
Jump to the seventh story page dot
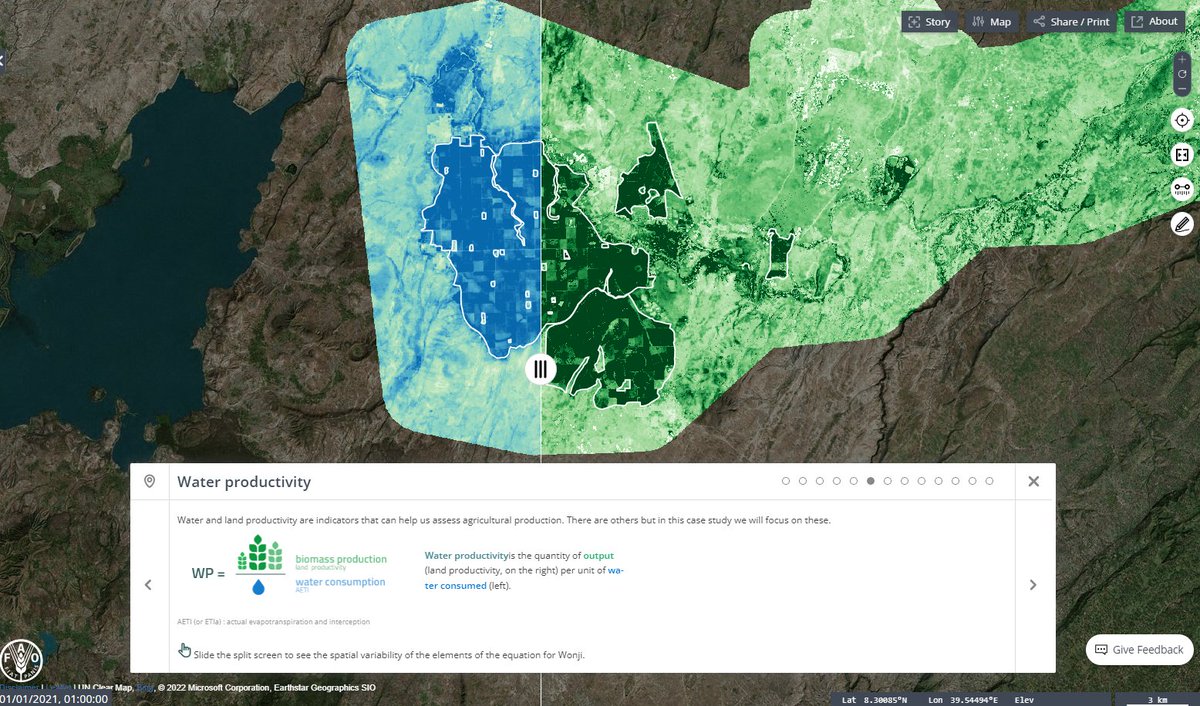888,481
